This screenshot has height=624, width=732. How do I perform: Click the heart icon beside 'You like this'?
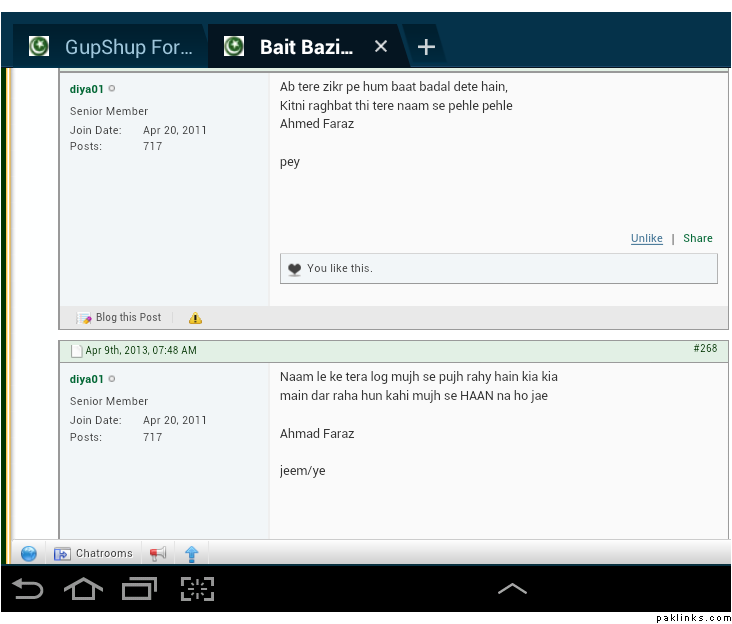294,269
